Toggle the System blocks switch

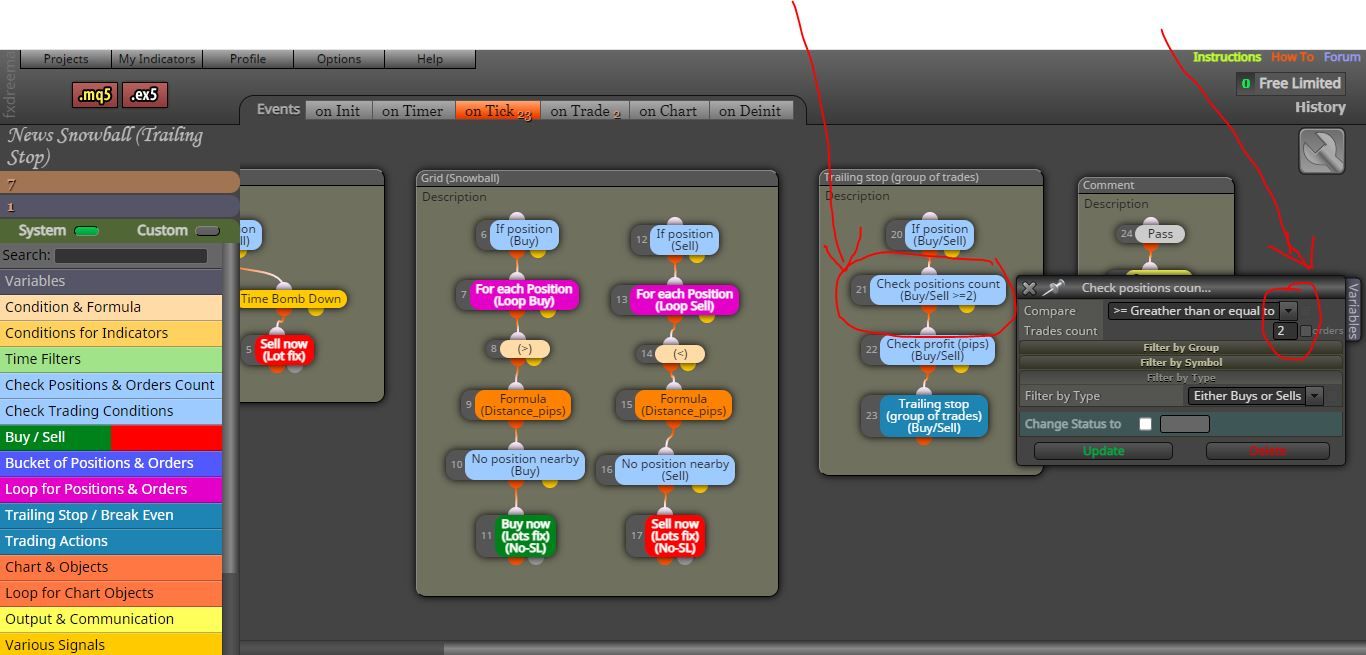87,231
